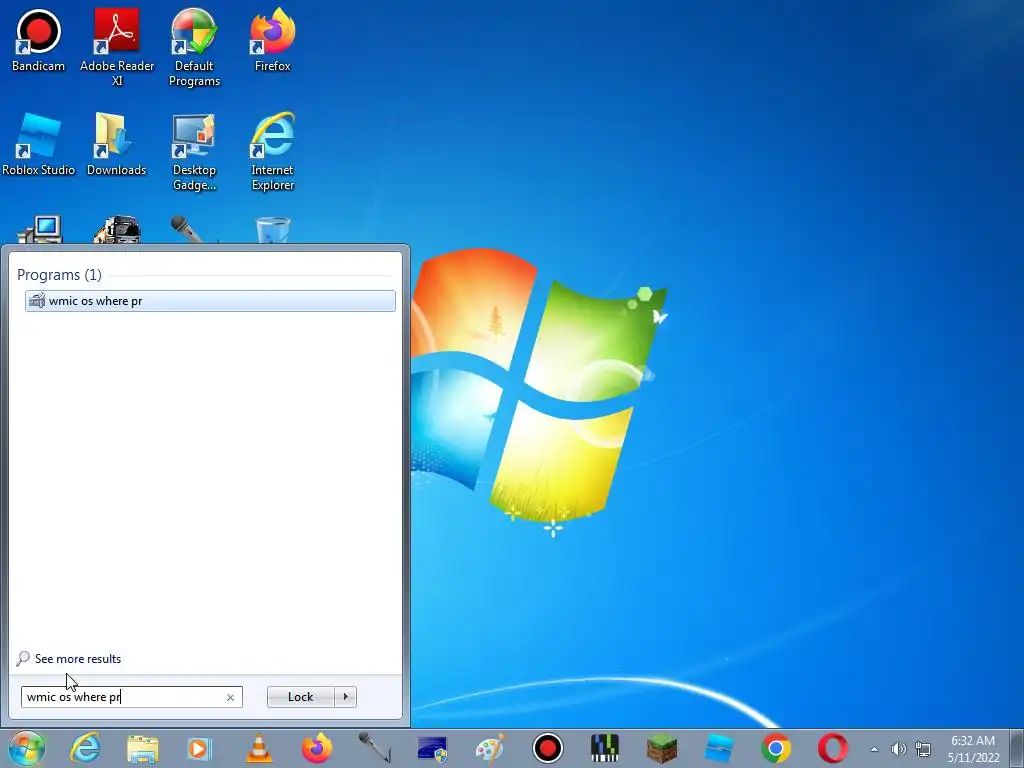1024x768 pixels.
Task: Launch Firefox from the taskbar
Action: point(317,748)
